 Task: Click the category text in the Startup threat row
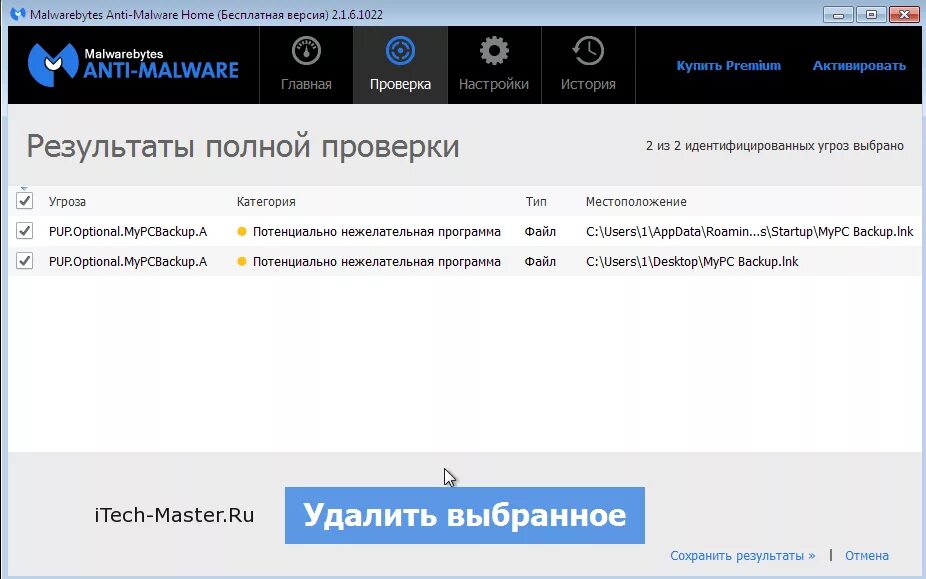point(376,232)
